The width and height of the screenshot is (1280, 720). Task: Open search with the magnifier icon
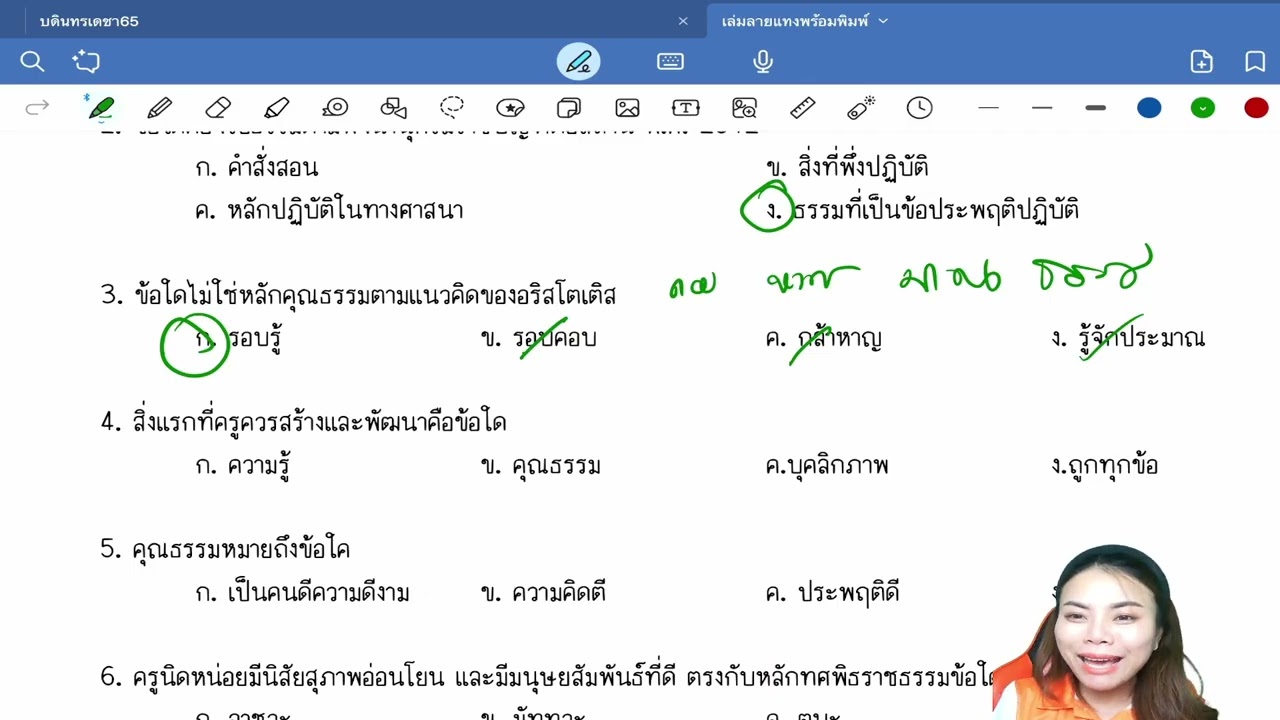(32, 62)
